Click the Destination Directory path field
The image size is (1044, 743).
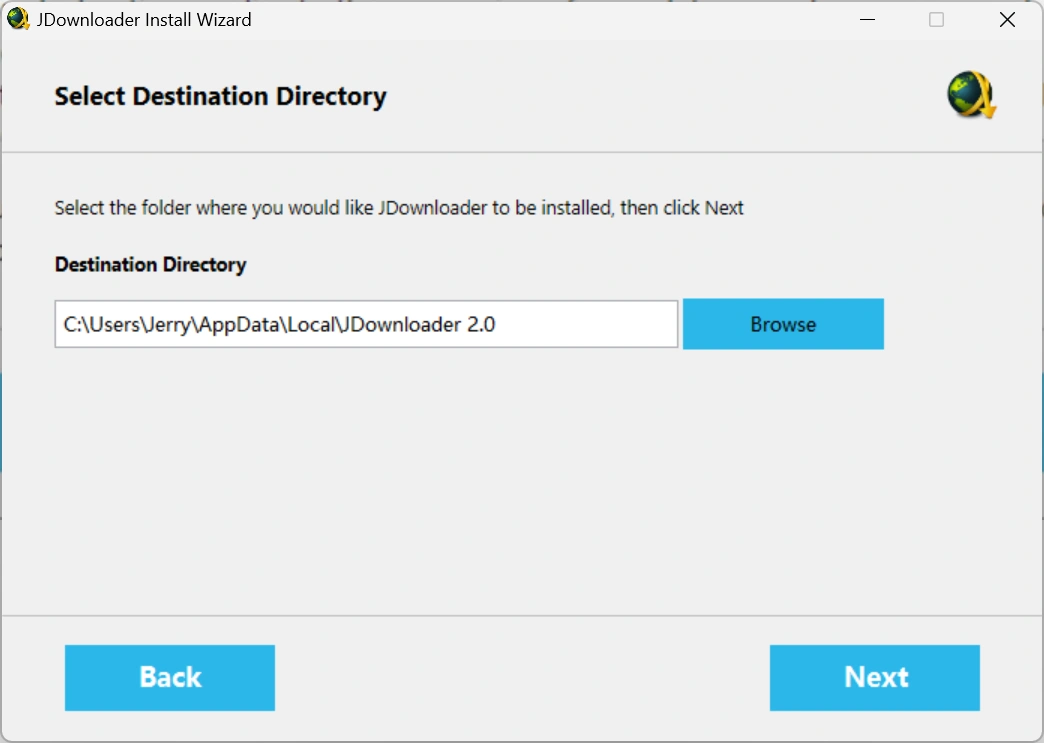click(366, 324)
